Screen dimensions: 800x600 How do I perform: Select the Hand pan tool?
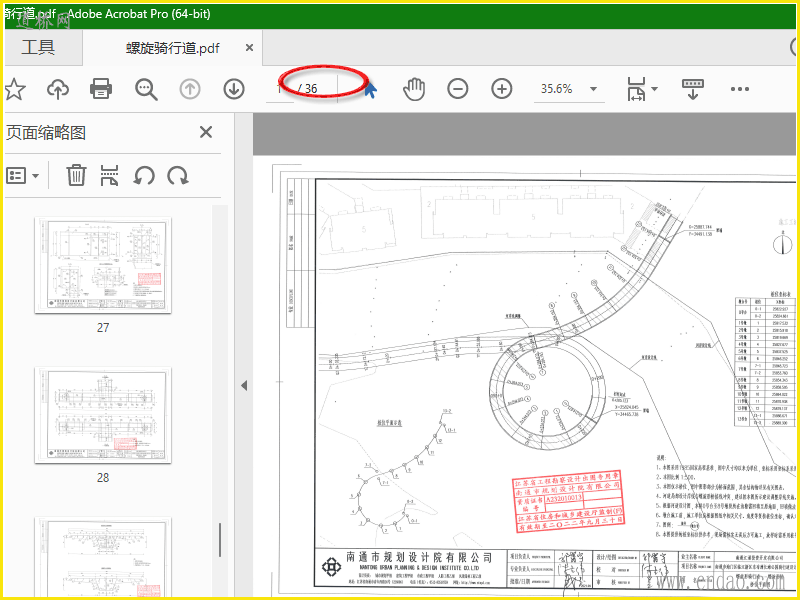(414, 89)
